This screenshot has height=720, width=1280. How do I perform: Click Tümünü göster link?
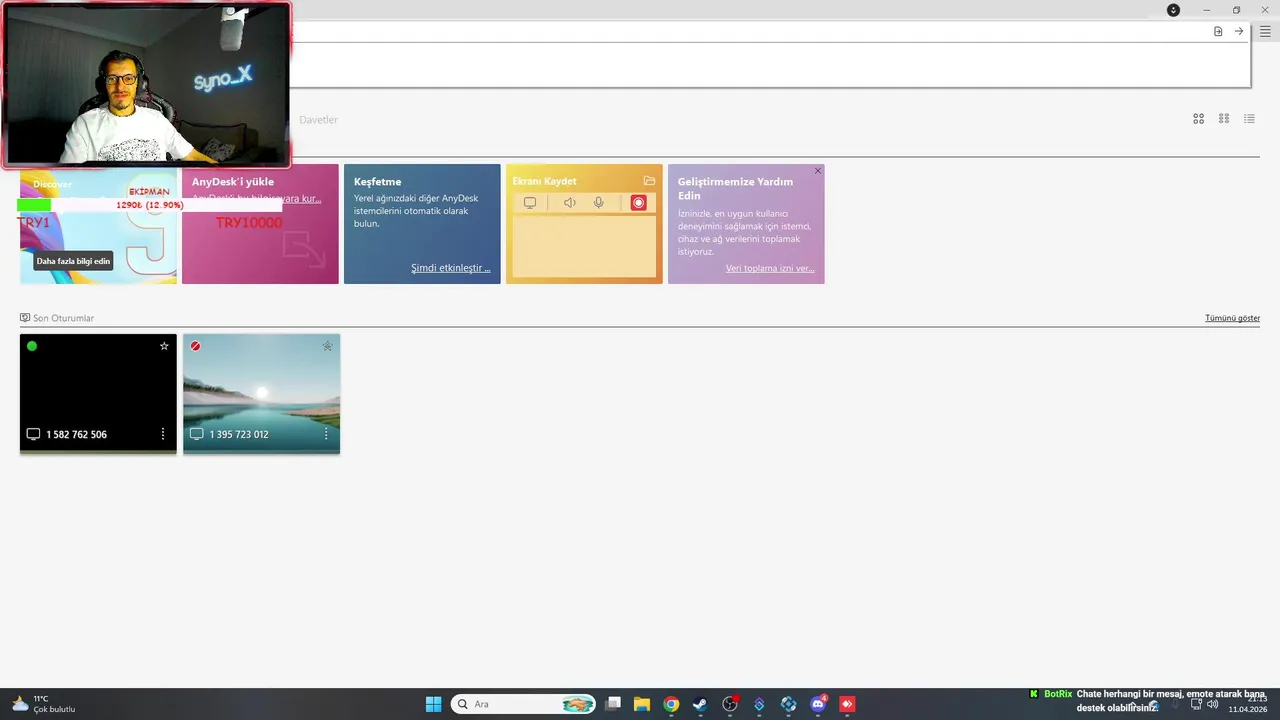tap(1232, 318)
